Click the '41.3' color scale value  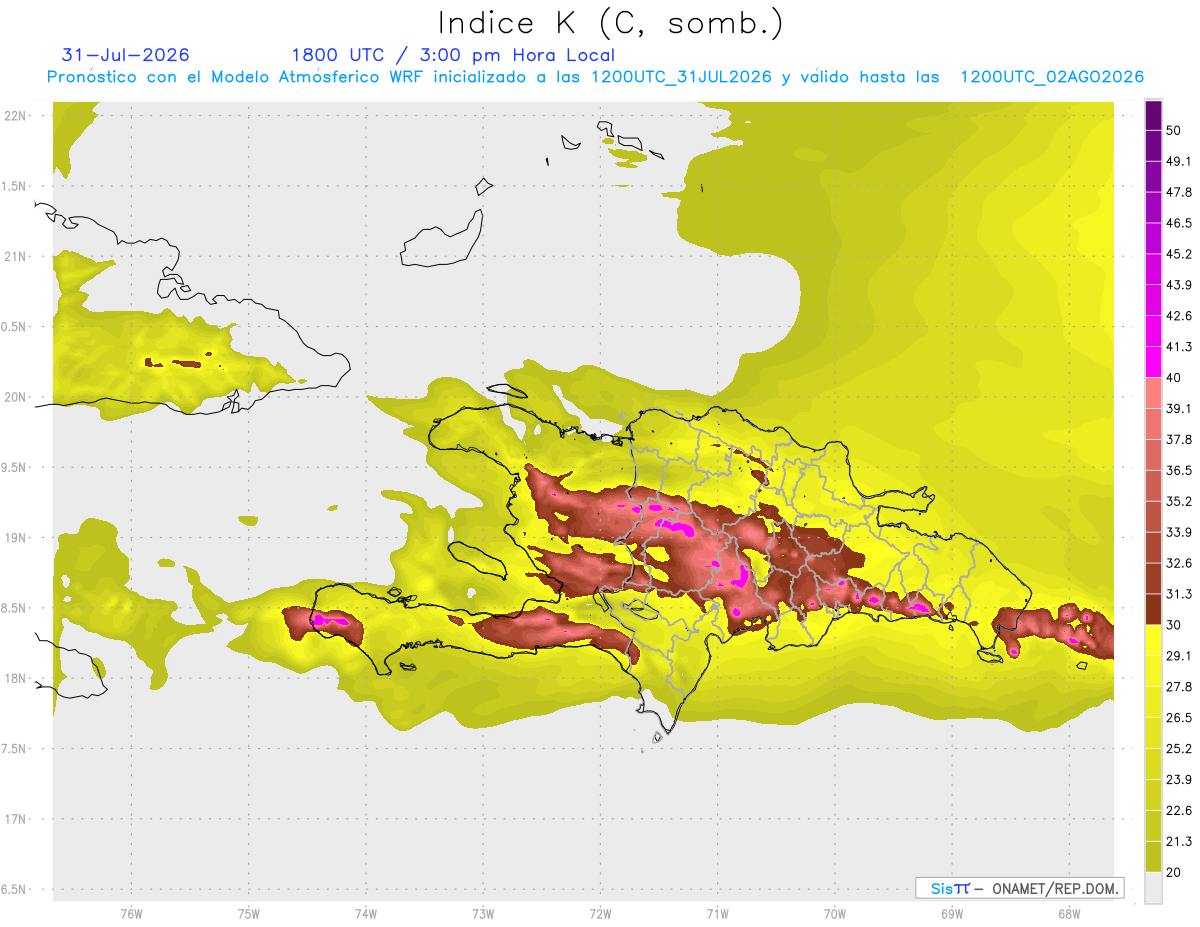click(x=1179, y=347)
